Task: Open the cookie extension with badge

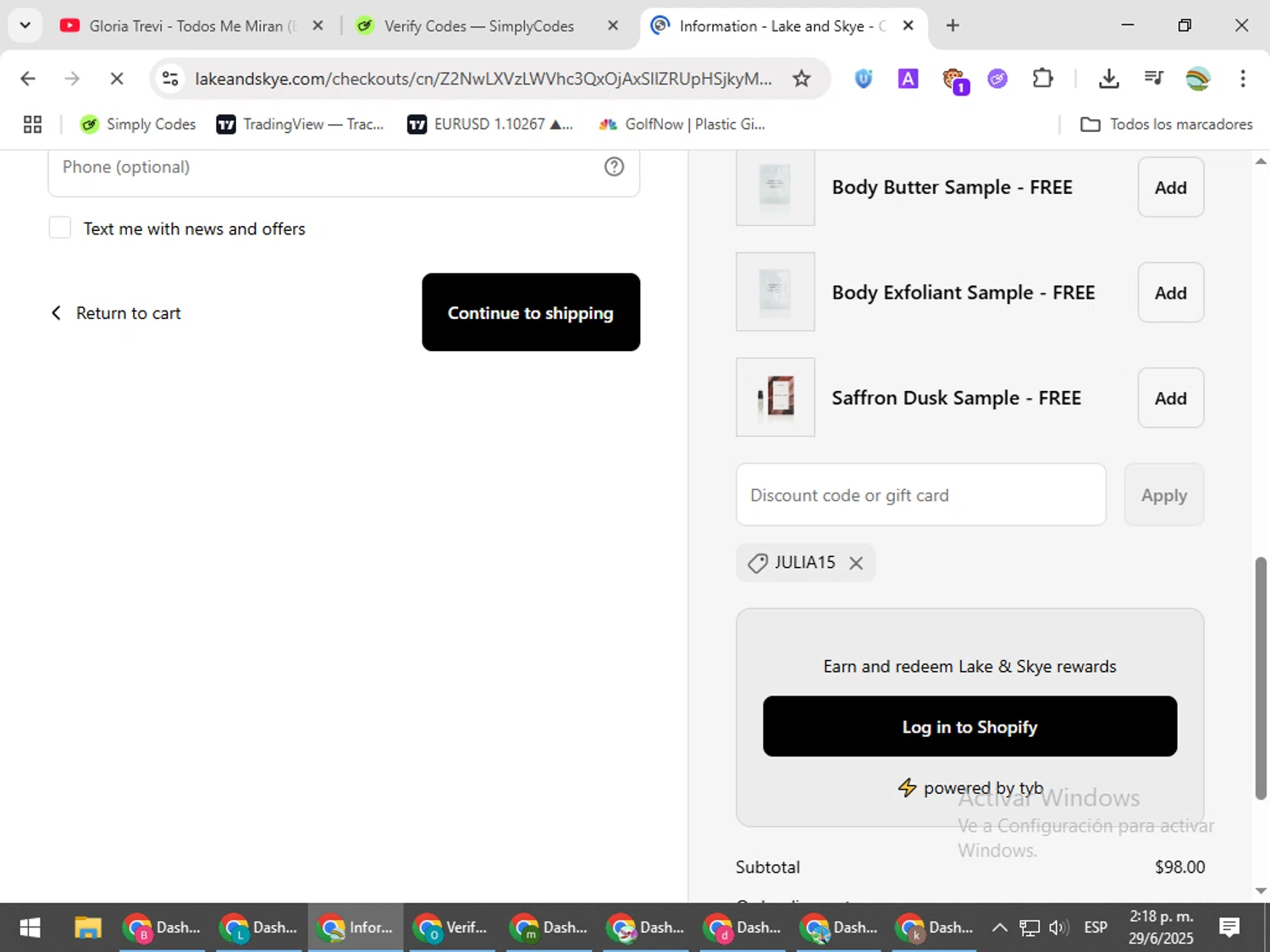Action: point(954,80)
